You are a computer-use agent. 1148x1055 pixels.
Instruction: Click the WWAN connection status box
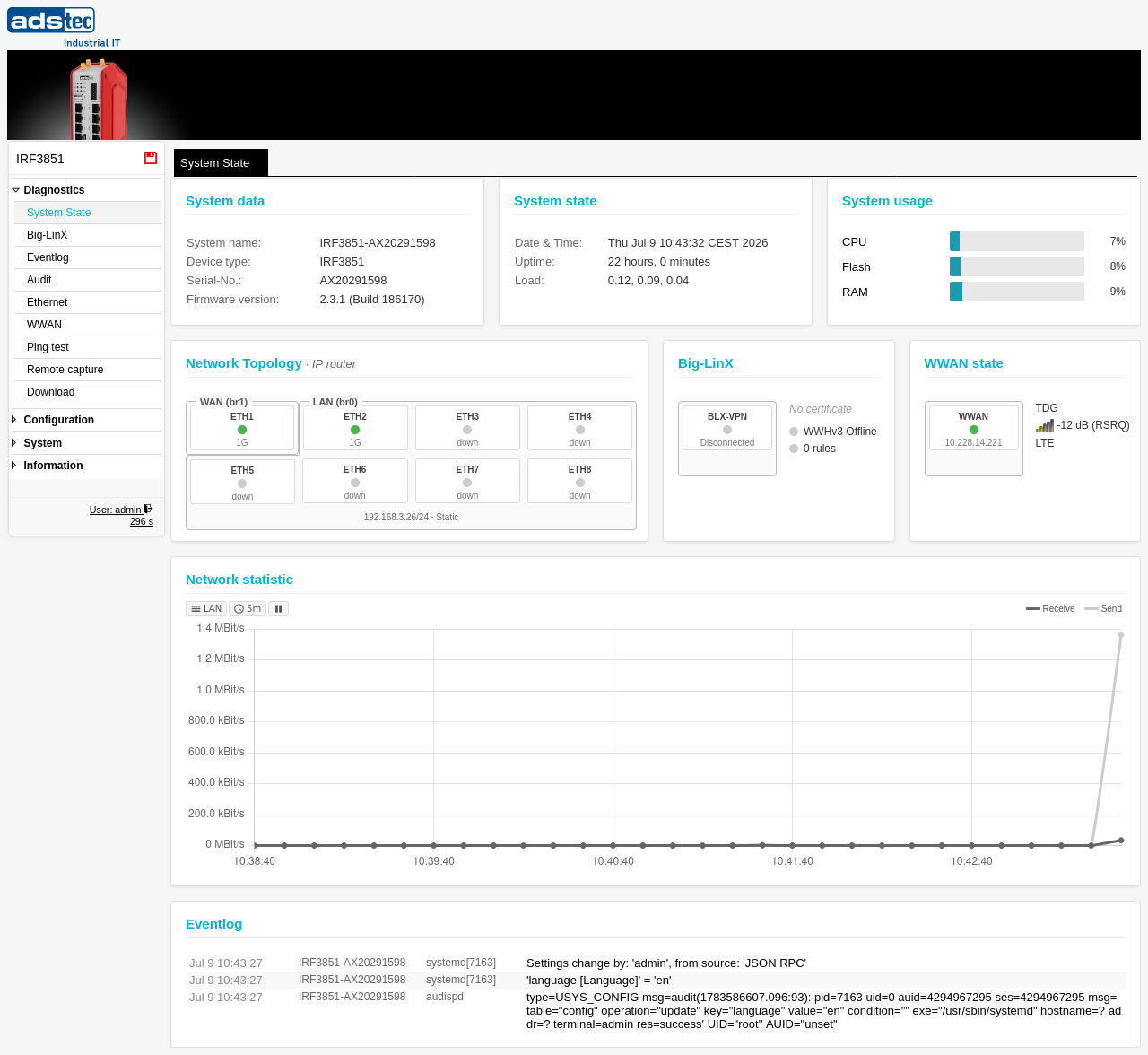pyautogui.click(x=974, y=428)
